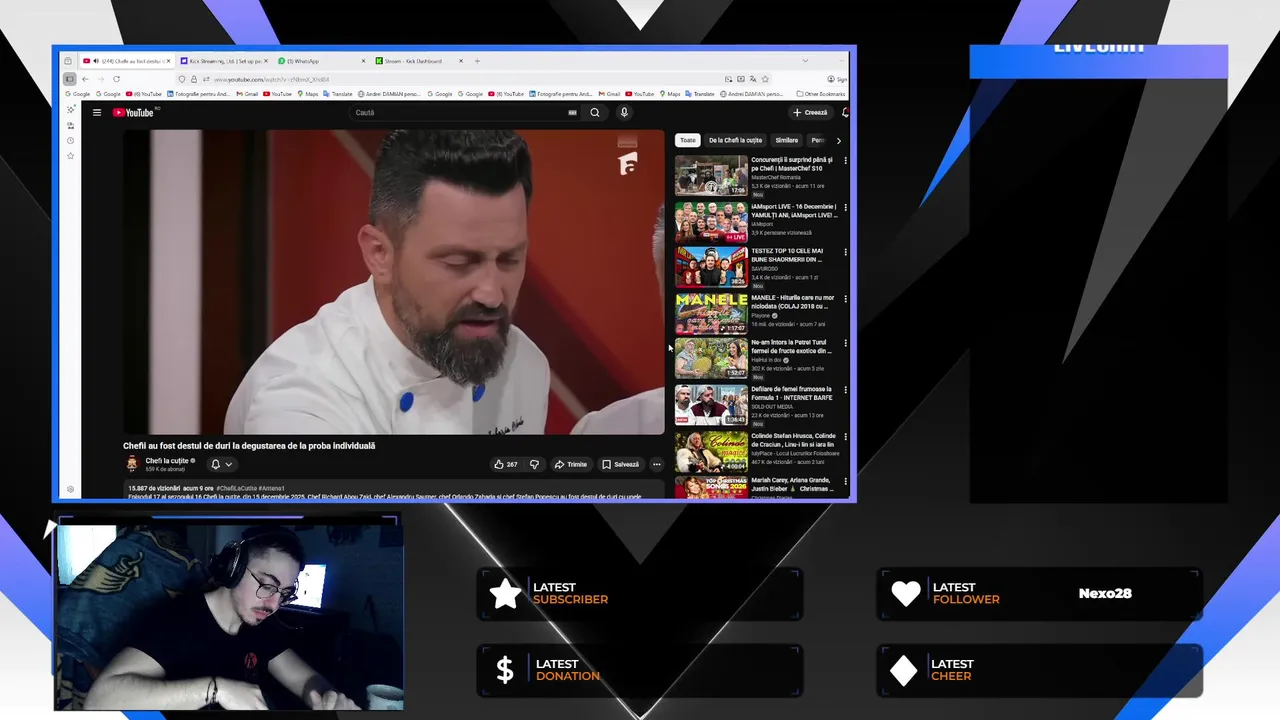Open the Chefi la cuțite channel name link
This screenshot has height=720, width=1280.
click(x=167, y=461)
